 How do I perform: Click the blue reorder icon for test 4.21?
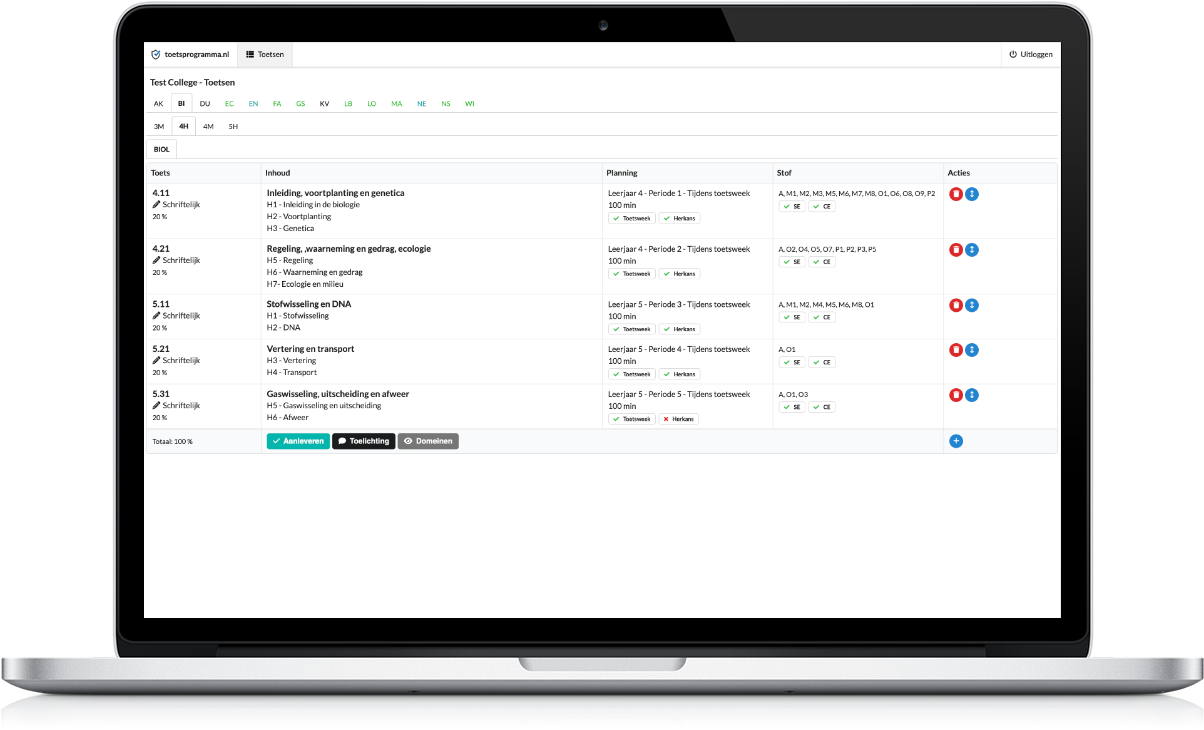972,250
